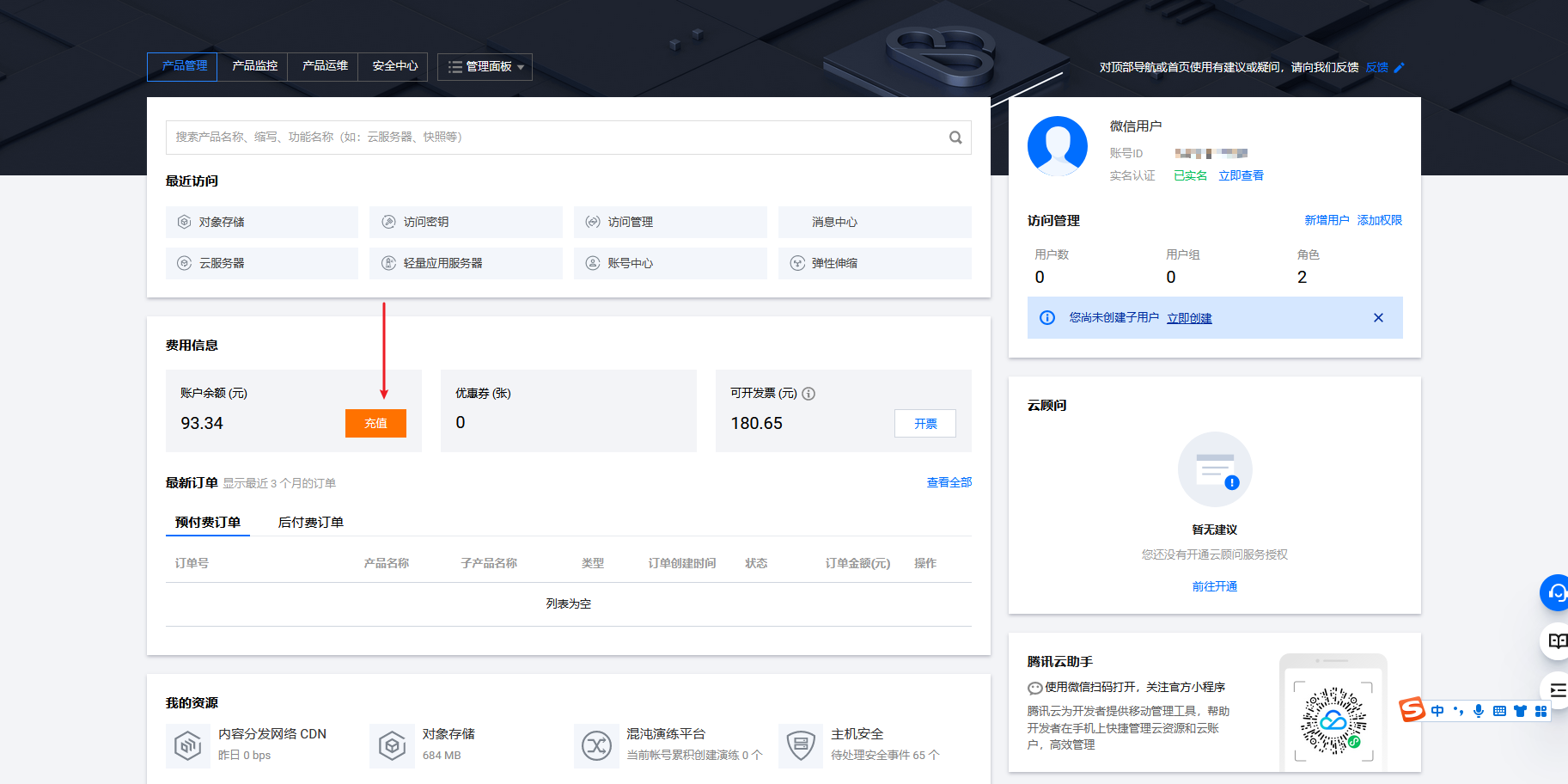Click the 暂无建议 illustration

pos(1215,469)
